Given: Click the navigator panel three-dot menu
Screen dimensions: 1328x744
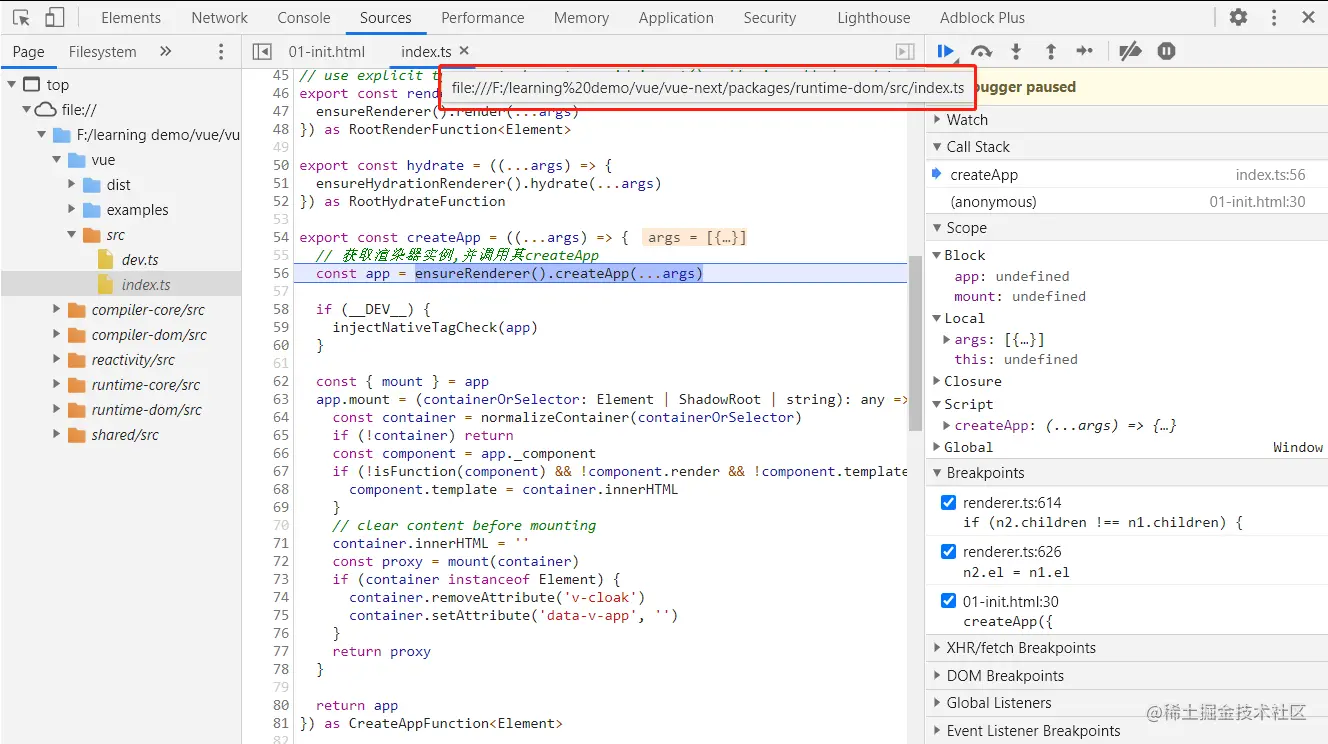Looking at the screenshot, I should point(221,52).
